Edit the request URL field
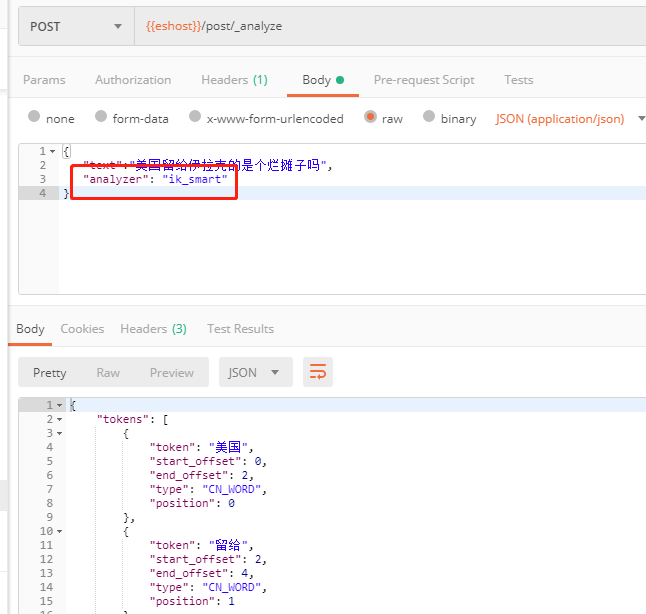Viewport: 646px width, 614px height. pos(390,26)
